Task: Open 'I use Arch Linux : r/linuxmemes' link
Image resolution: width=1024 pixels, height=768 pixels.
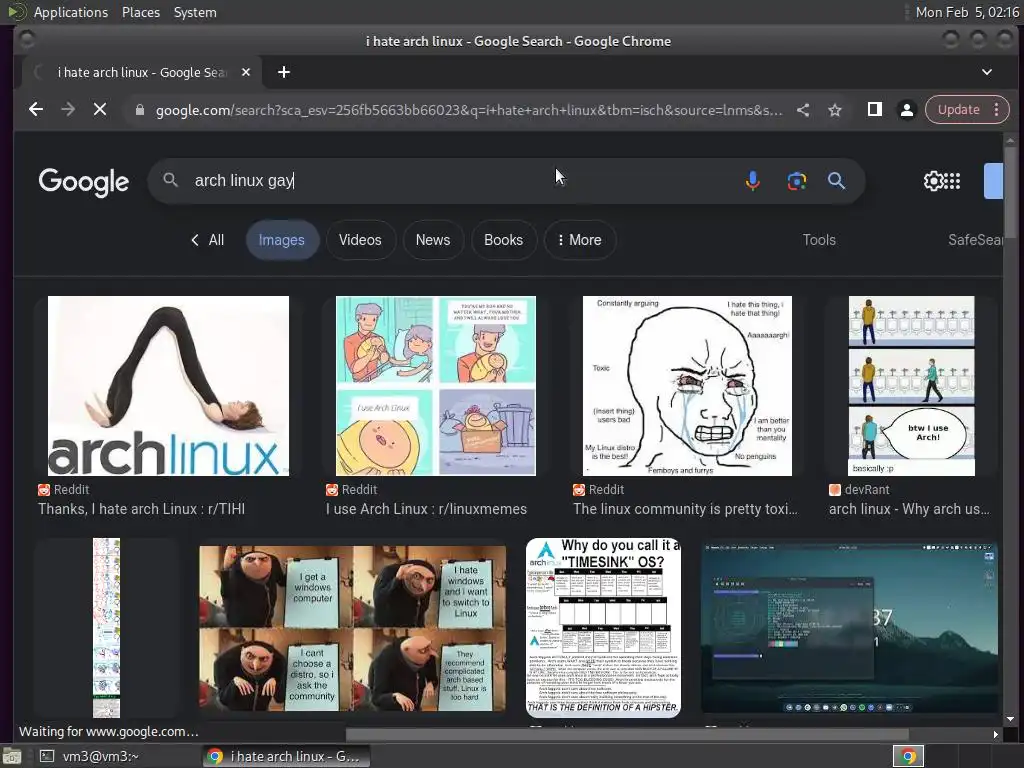Action: point(426,509)
